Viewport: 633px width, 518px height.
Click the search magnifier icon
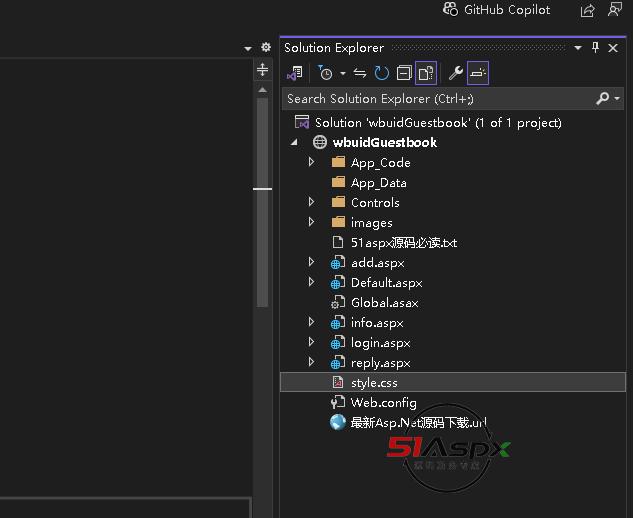[602, 98]
